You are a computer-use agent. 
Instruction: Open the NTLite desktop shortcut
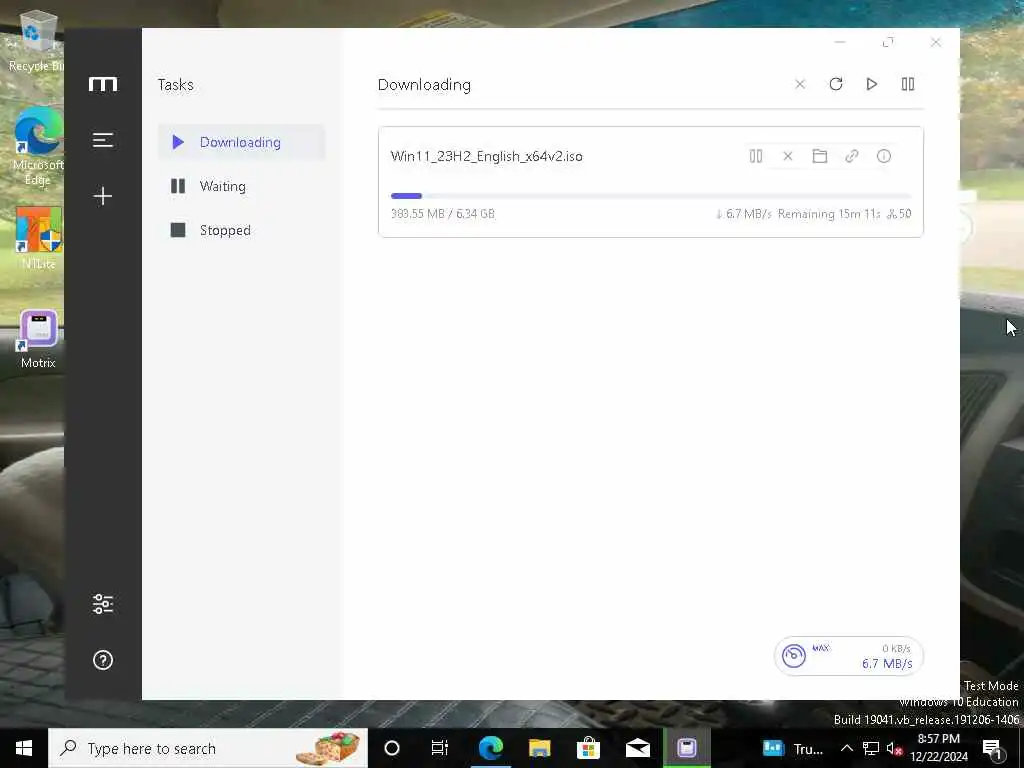tap(38, 238)
